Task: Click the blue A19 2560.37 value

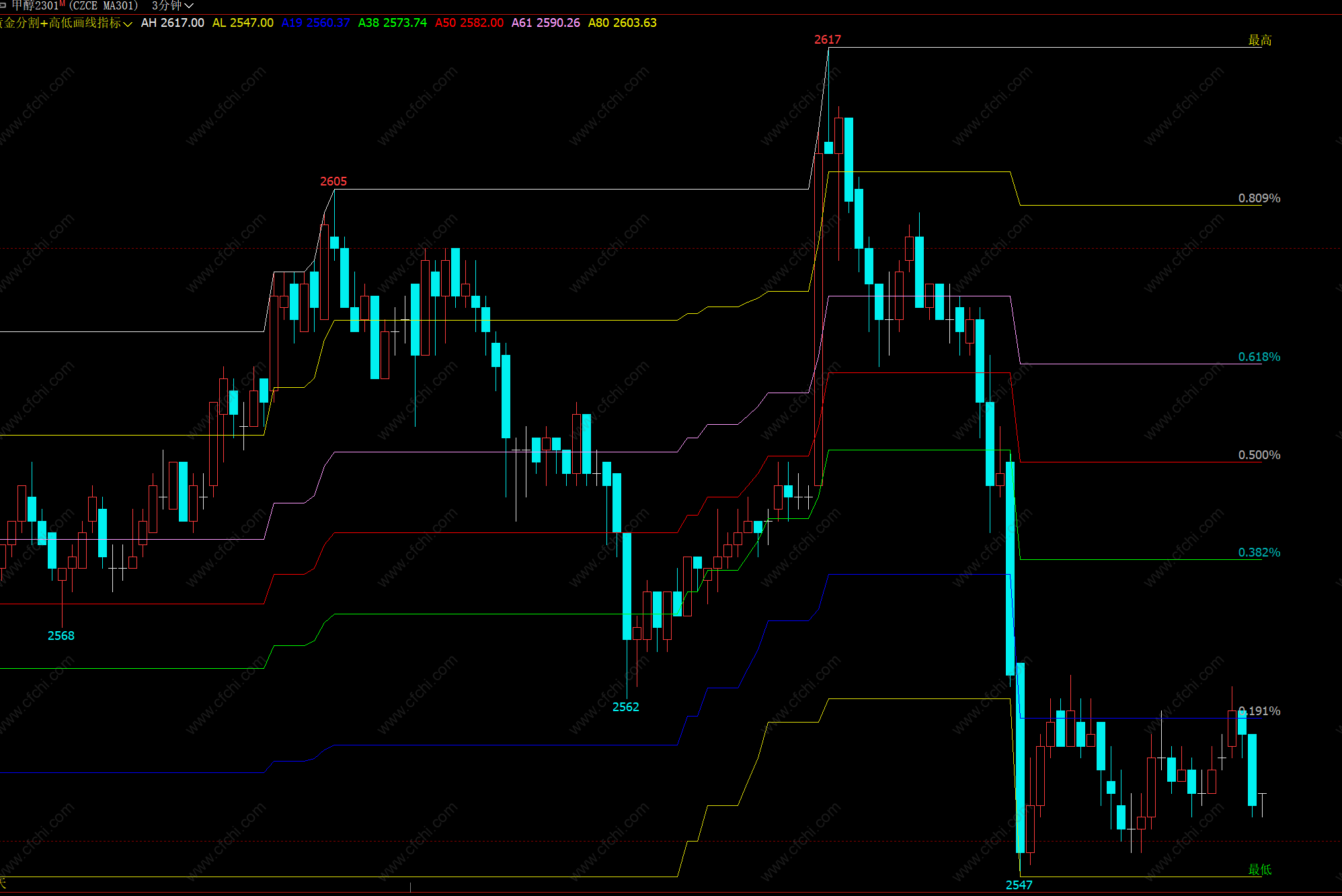Action: pos(315,23)
